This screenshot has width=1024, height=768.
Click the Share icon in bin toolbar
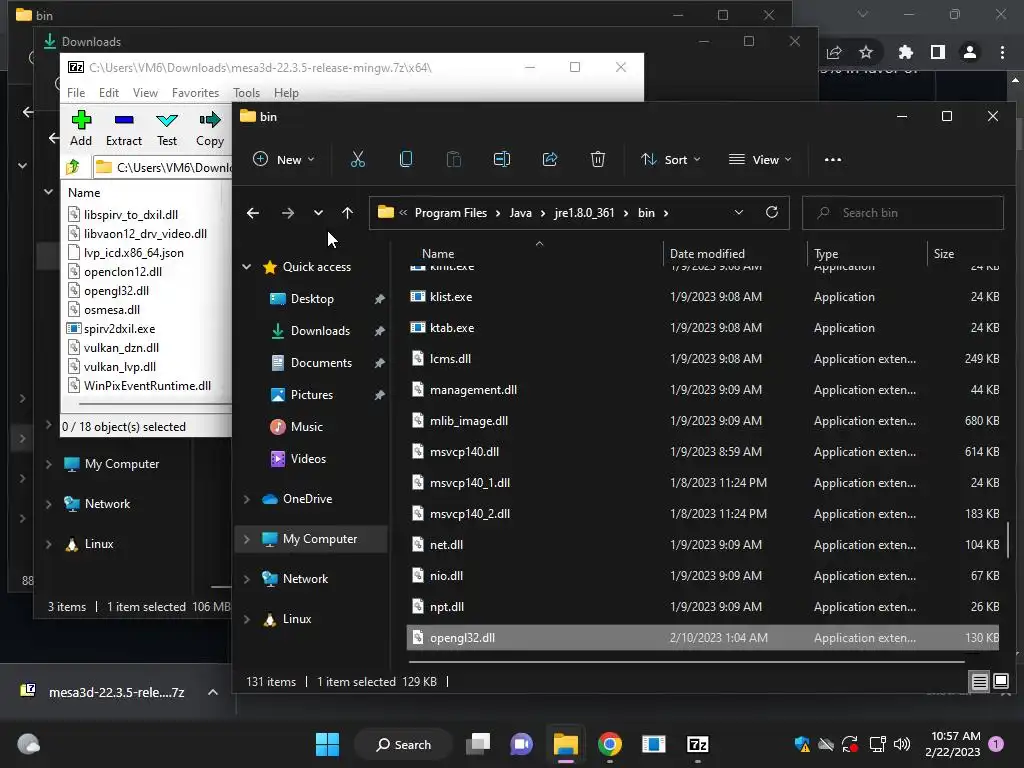550,159
